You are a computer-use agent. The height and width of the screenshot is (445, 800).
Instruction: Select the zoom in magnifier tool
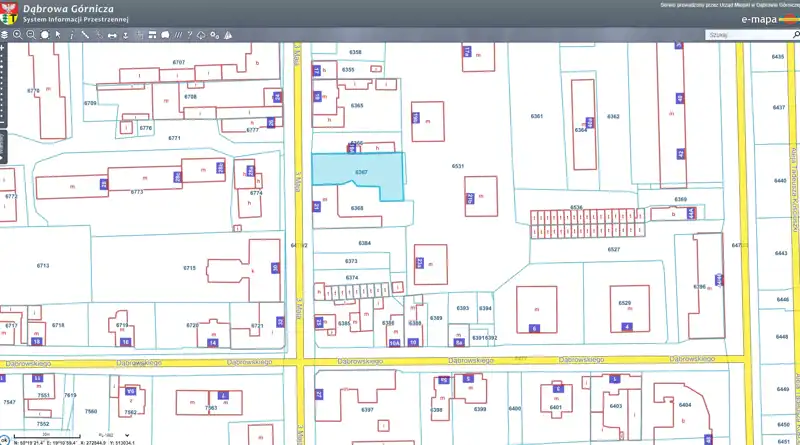(18, 35)
